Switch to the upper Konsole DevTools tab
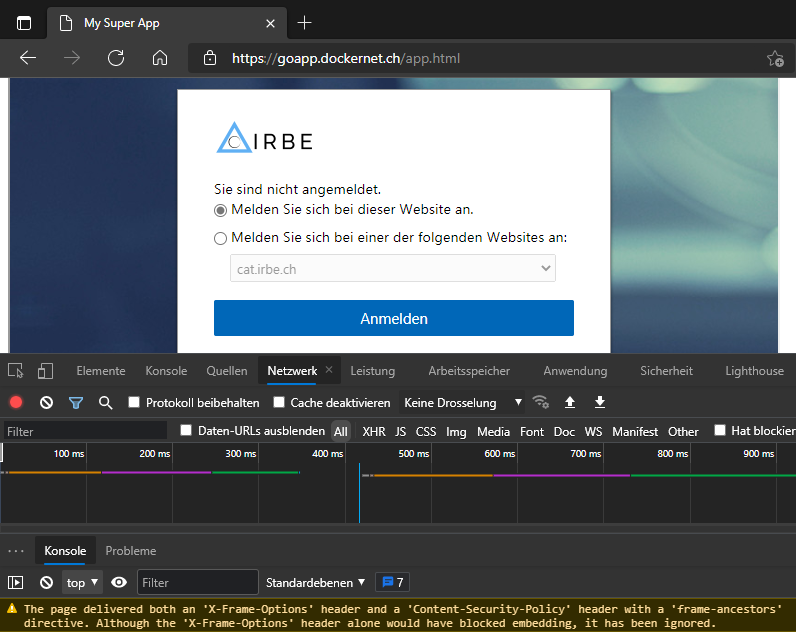The height and width of the screenshot is (632, 796). click(166, 371)
